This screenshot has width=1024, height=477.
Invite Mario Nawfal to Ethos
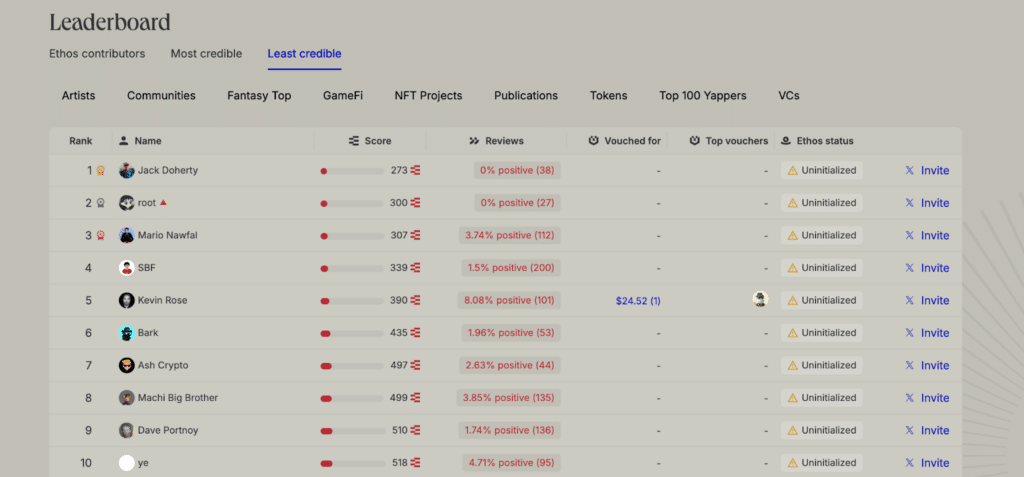click(x=935, y=235)
